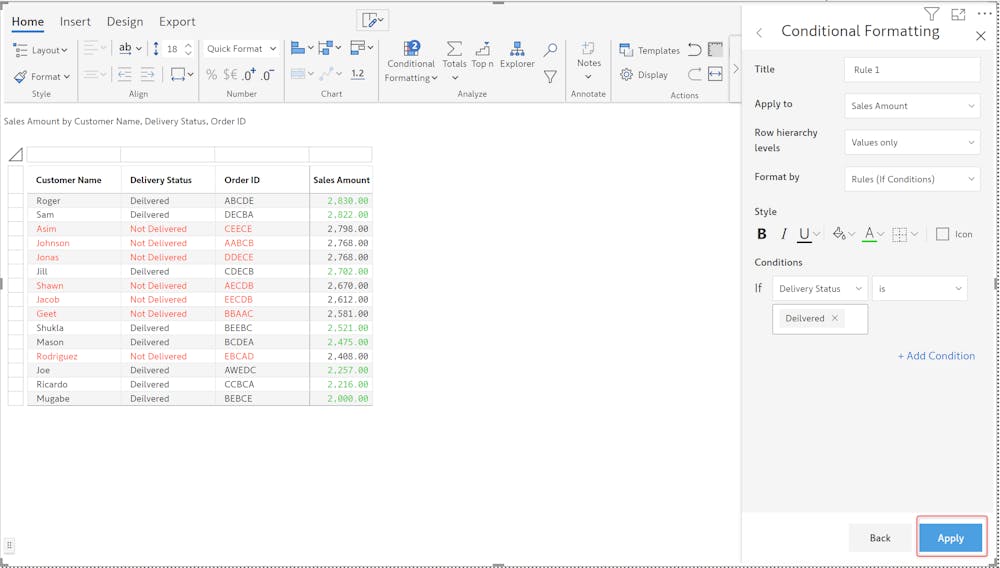Viewport: 1000px width, 568px height.
Task: Expand the Delivery Status condition field dropdown
Action: tap(820, 289)
